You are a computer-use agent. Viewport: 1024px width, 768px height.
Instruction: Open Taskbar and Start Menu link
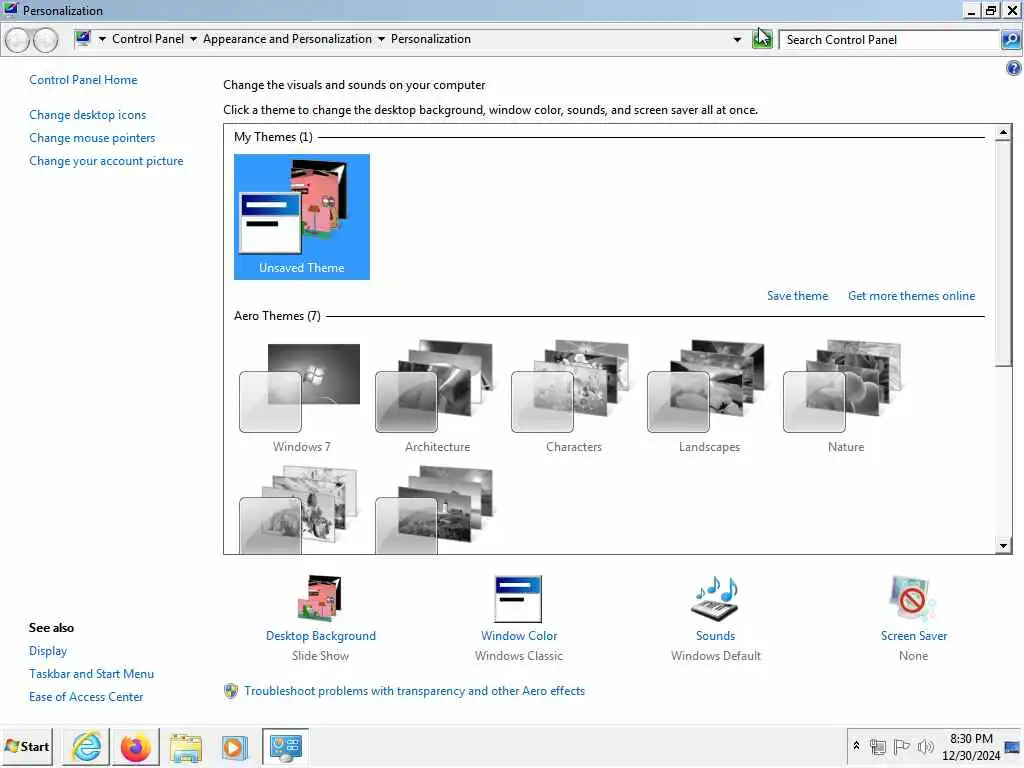[91, 674]
